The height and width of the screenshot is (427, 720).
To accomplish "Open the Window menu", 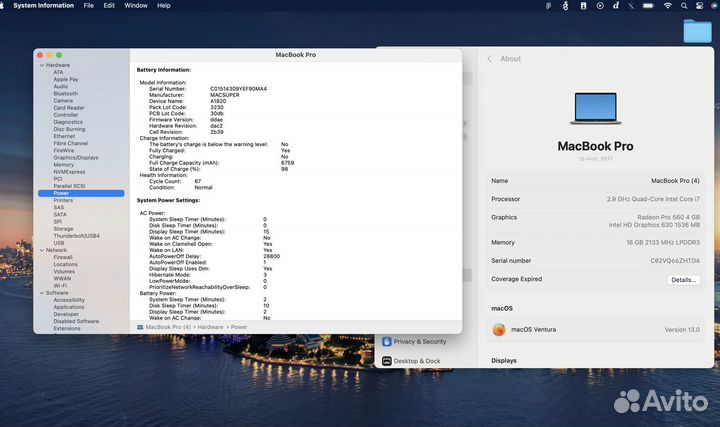I will pos(136,6).
